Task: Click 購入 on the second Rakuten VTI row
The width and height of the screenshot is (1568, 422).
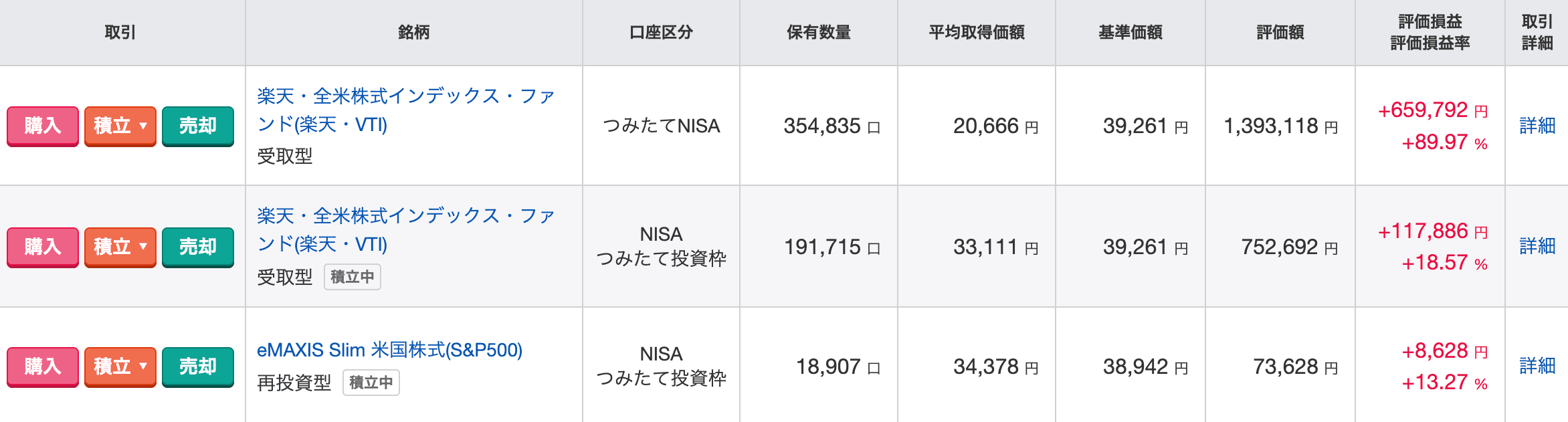Action: [42, 247]
